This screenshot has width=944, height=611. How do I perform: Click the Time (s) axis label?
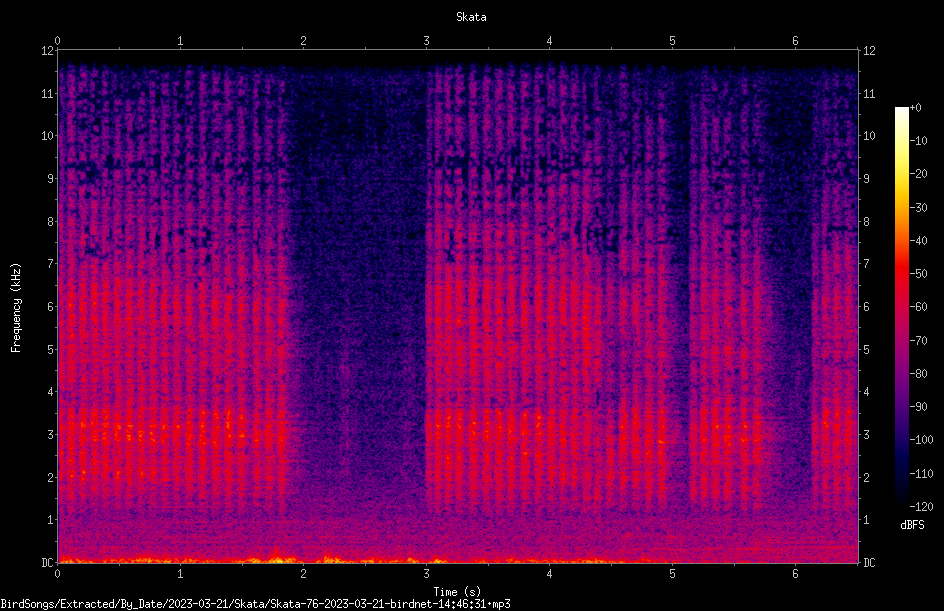457,592
